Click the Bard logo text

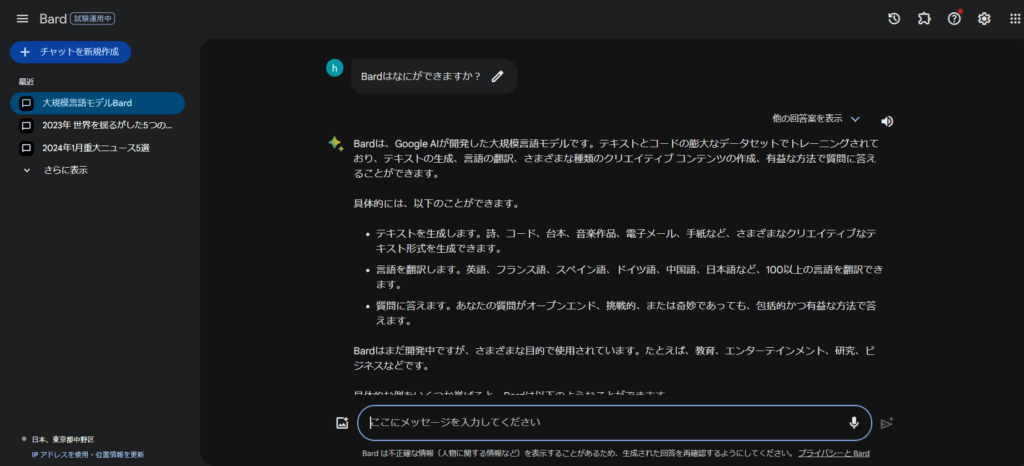click(53, 19)
